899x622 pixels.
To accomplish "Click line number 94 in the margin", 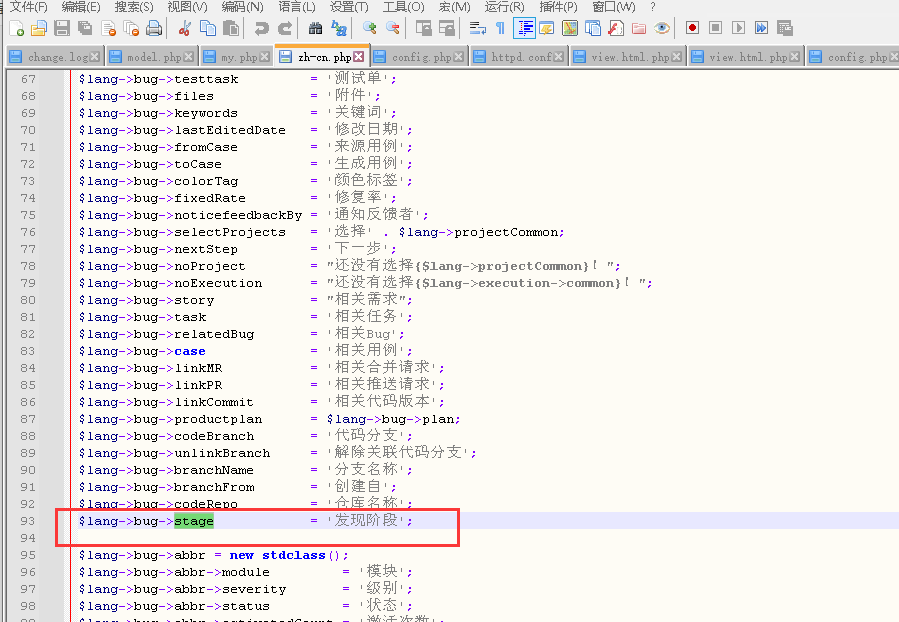I will [27, 538].
